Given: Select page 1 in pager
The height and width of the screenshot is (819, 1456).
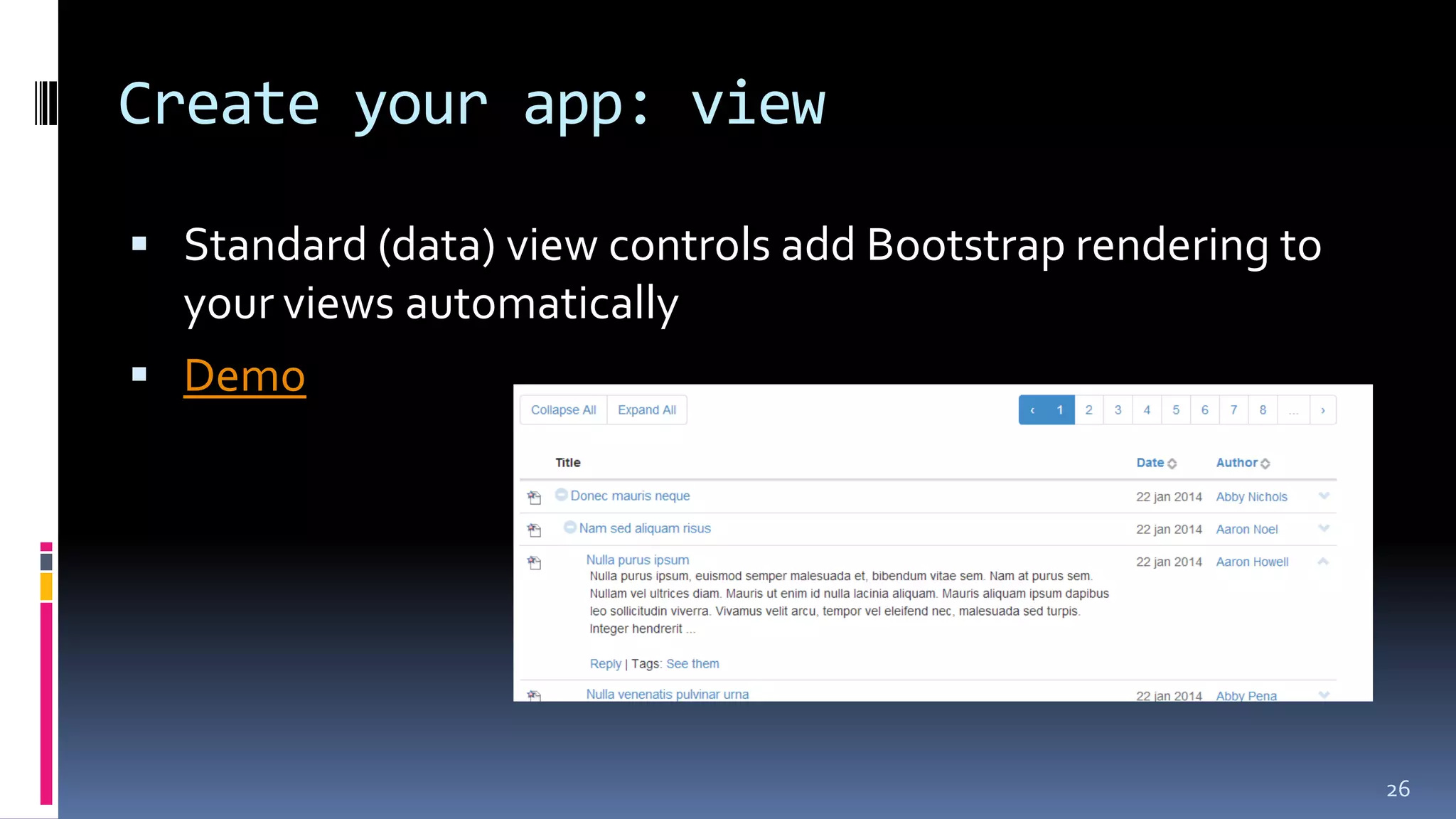Looking at the screenshot, I should tap(1060, 410).
